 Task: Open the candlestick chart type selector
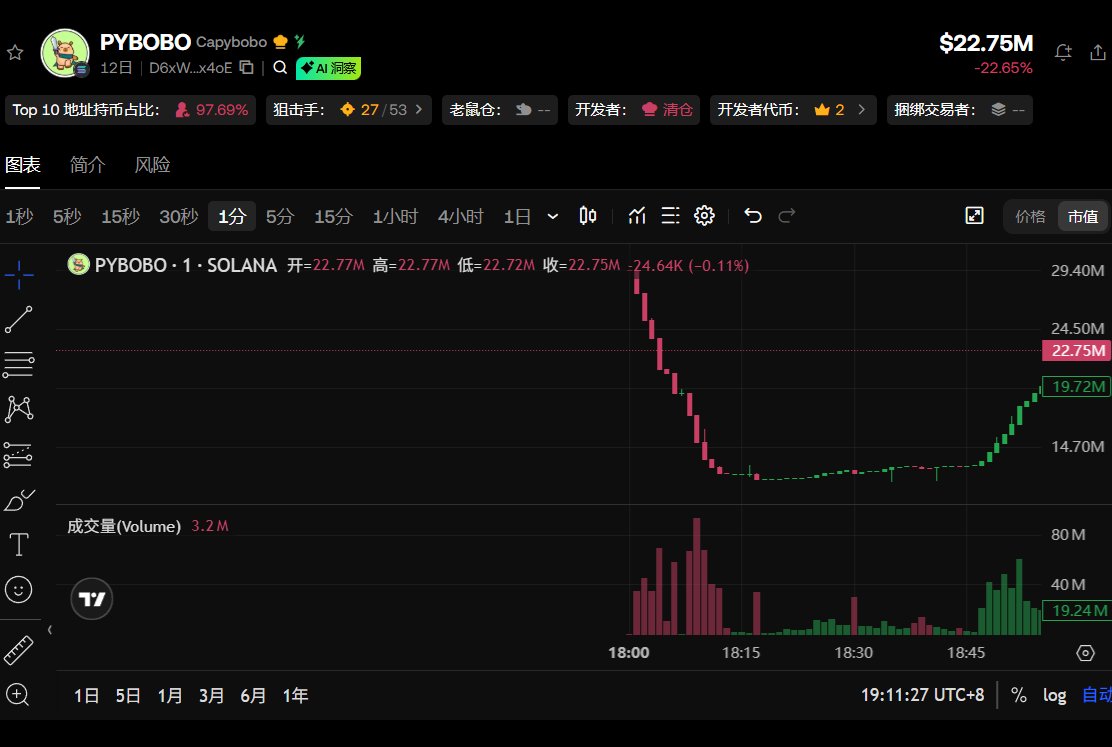588,216
